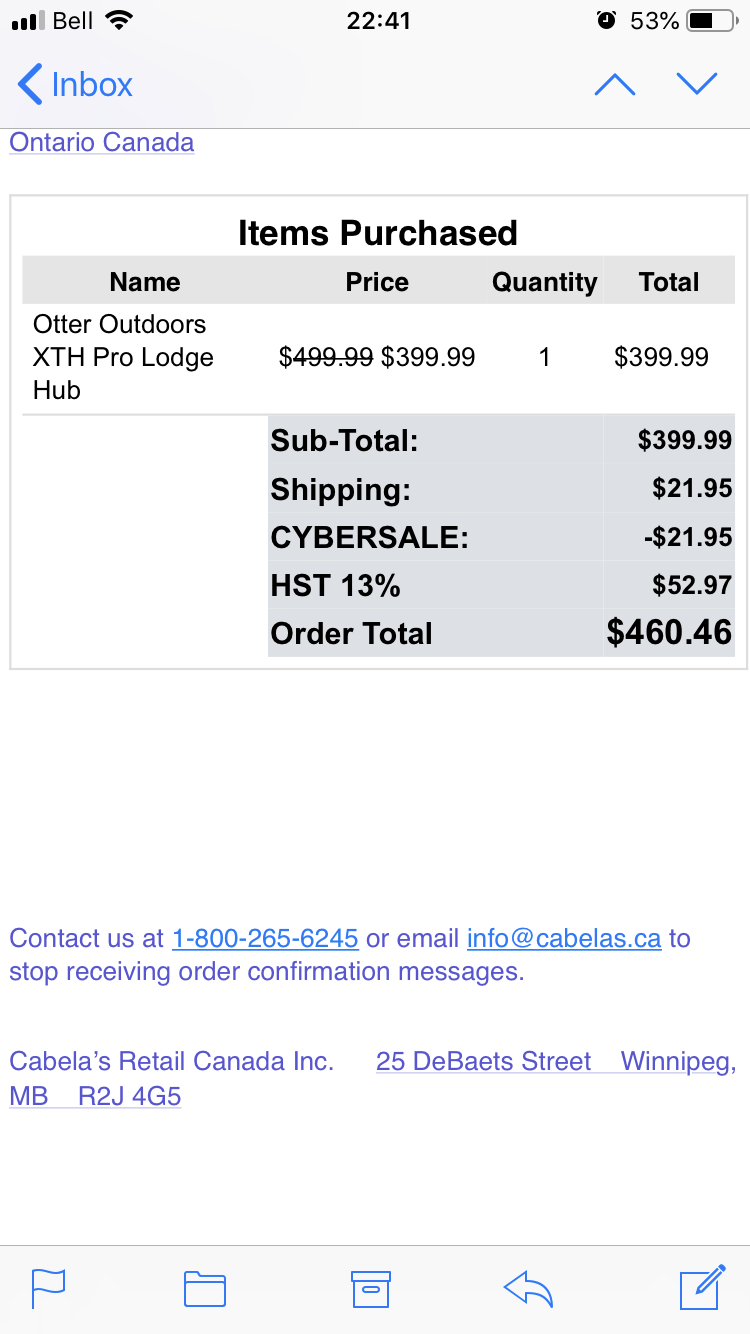Tap the Wi-Fi signal icon
This screenshot has width=750, height=1334.
coord(118,20)
